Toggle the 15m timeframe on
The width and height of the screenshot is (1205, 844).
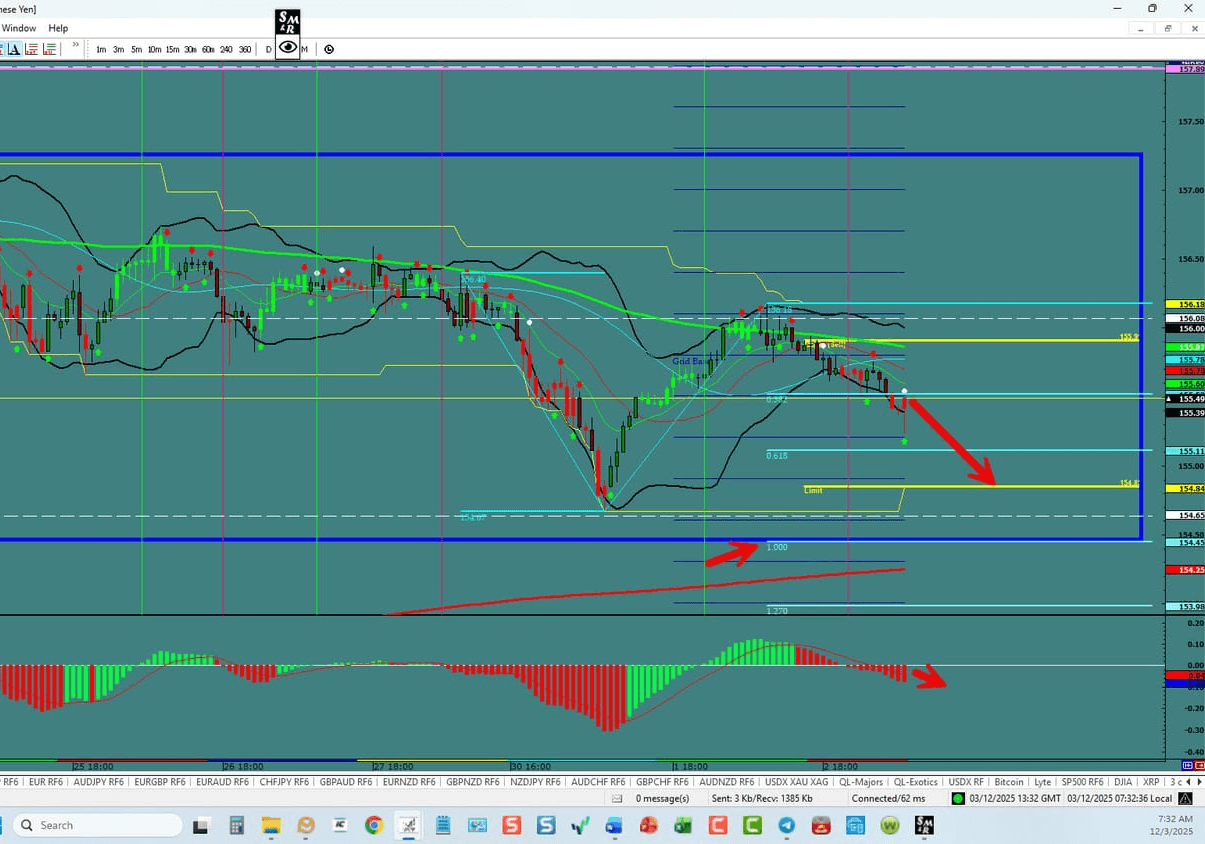(x=172, y=49)
